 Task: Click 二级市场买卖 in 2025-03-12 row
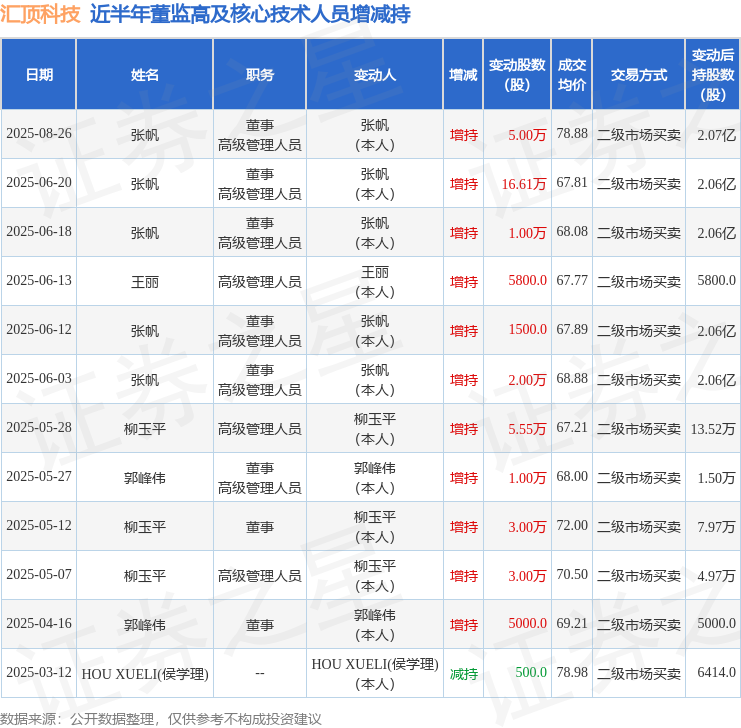pos(638,674)
